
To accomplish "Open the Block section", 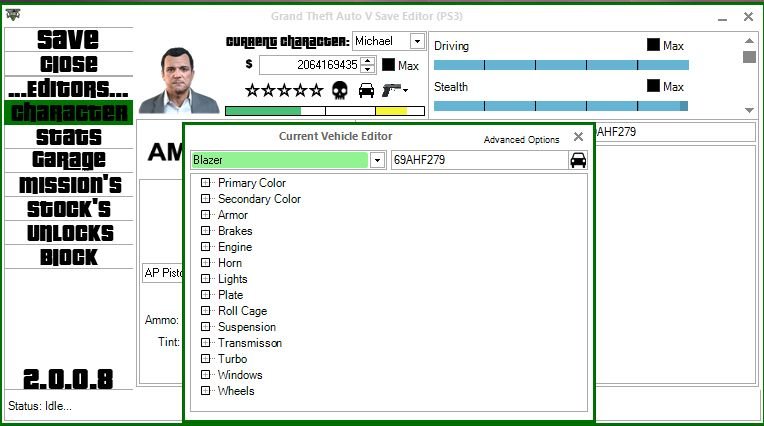I will pos(69,257).
